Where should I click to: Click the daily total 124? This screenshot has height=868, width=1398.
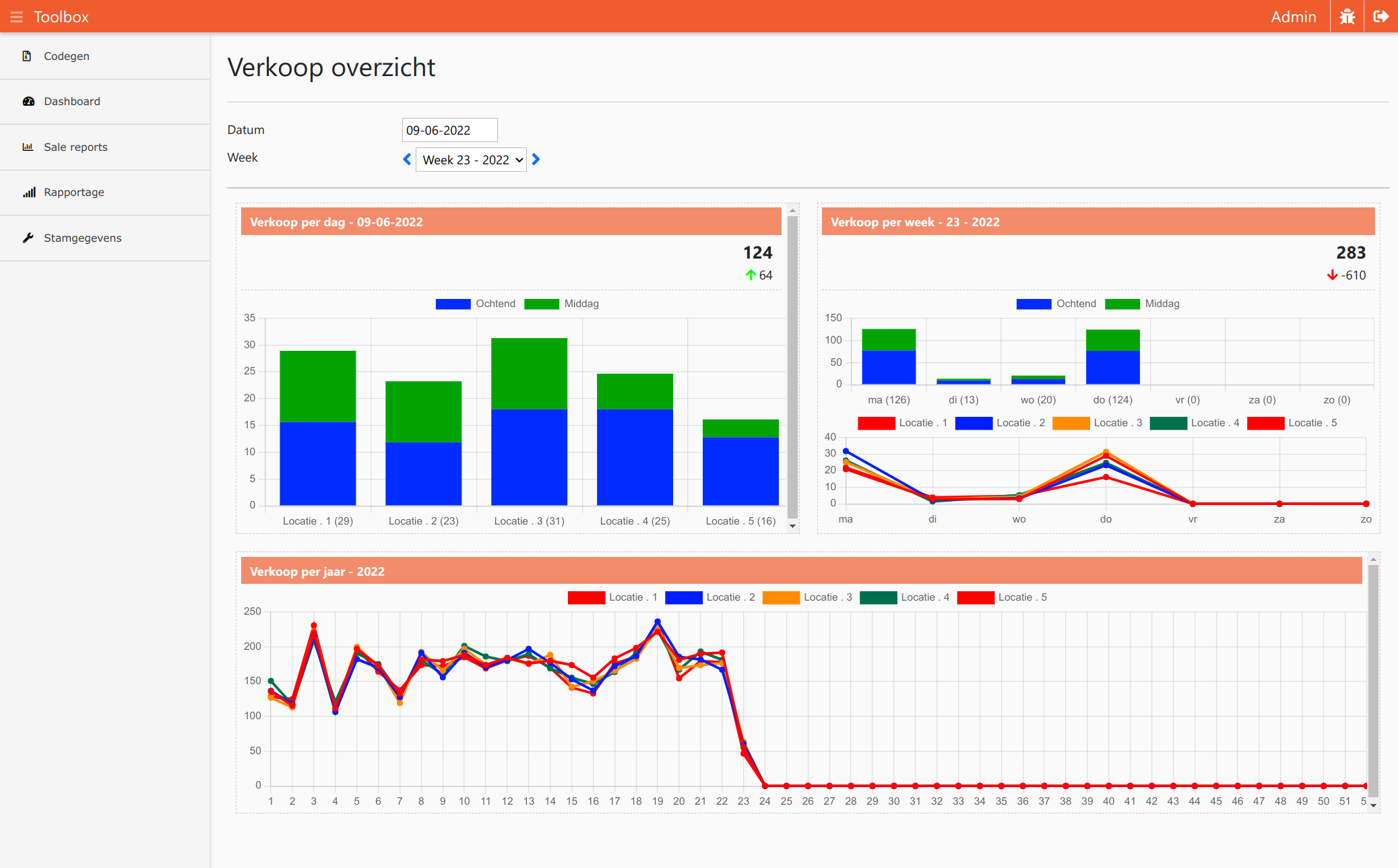pyautogui.click(x=757, y=253)
